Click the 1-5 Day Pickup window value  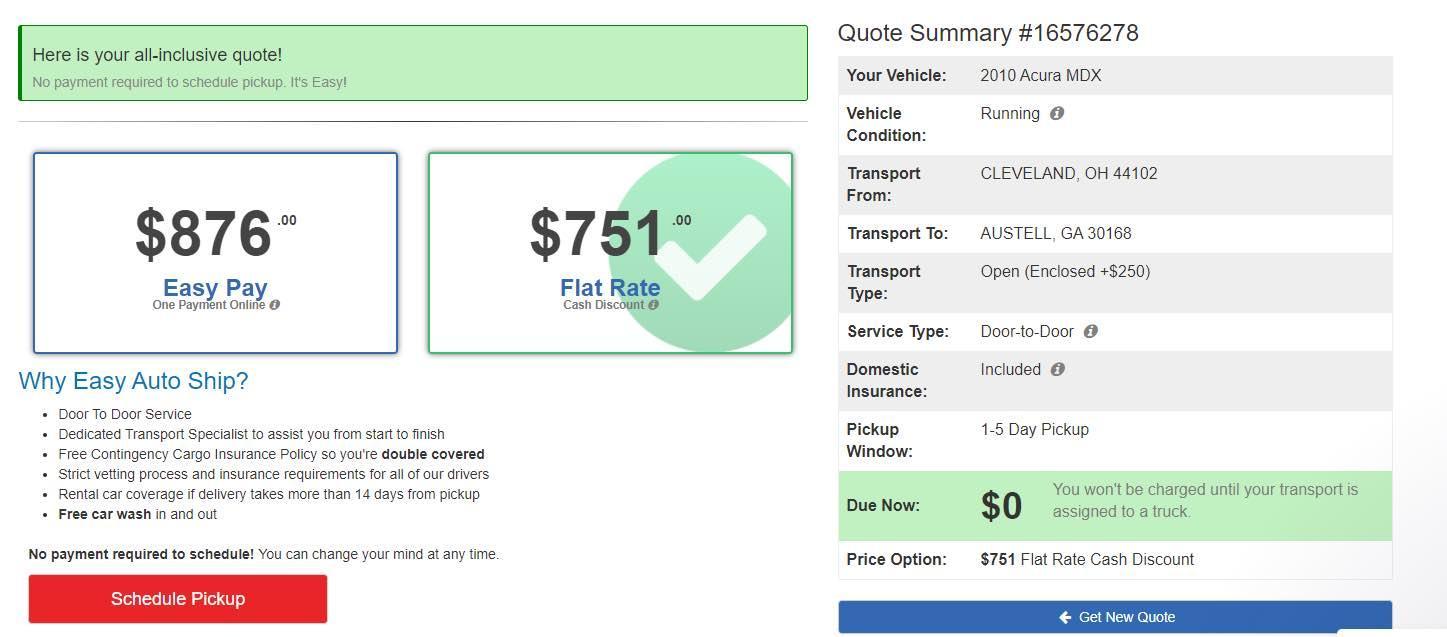click(x=1034, y=429)
